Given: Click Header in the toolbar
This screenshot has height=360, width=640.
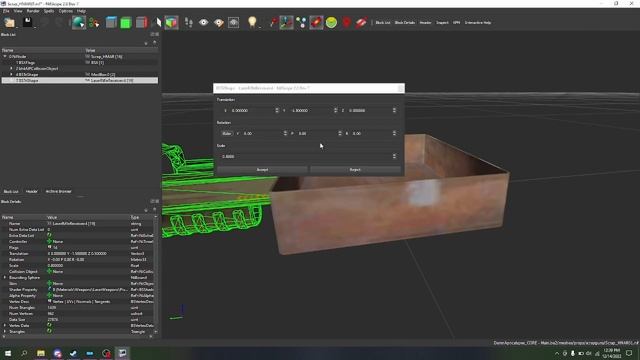Looking at the screenshot, I should pos(425,22).
